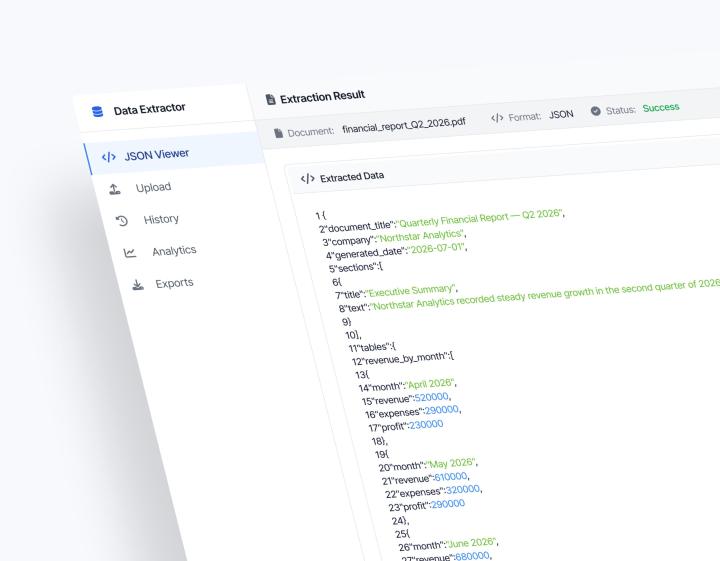Image resolution: width=720 pixels, height=561 pixels.
Task: Click the "tables" key on line 11
Action: 374,347
